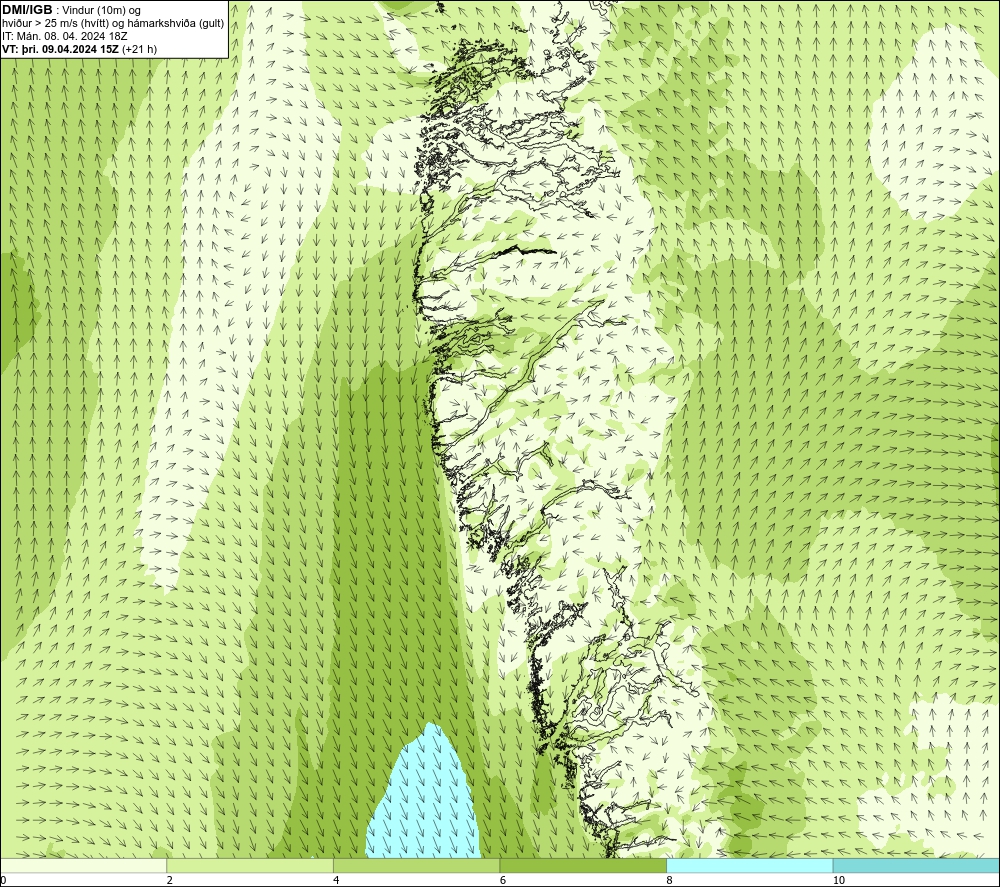Click the scale label '6'
Viewport: 1000px width, 887px height.
click(x=503, y=880)
